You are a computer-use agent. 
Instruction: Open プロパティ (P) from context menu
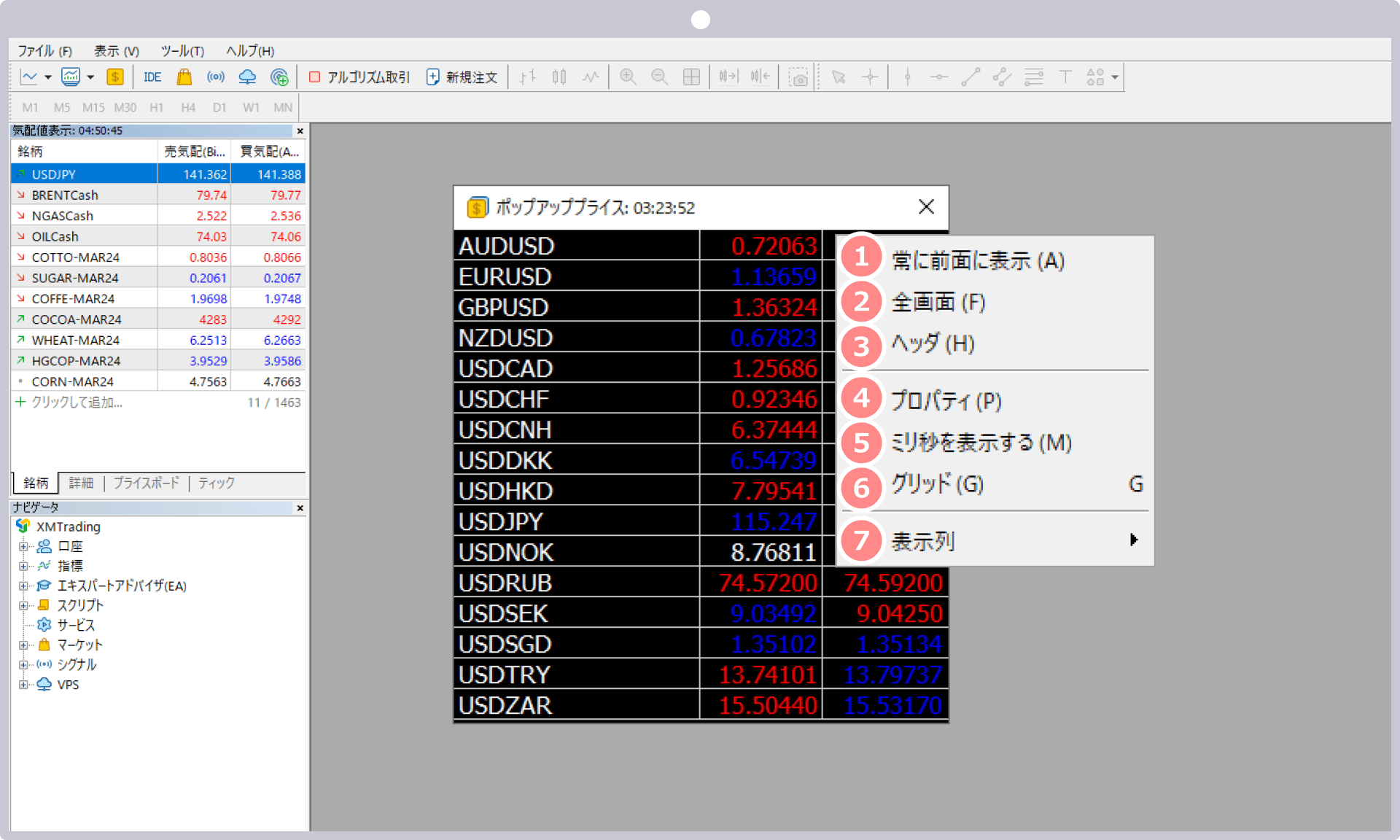coord(995,400)
